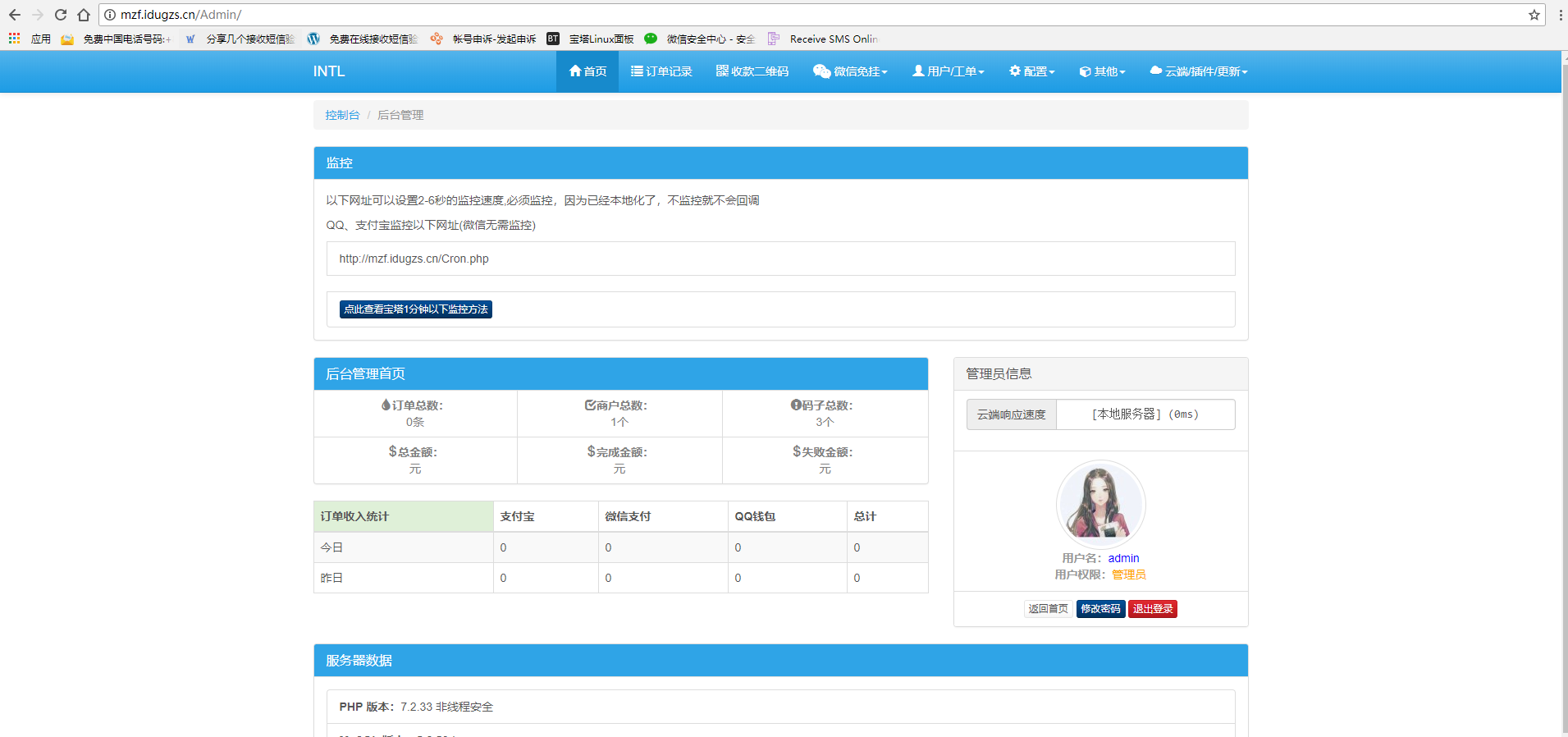Viewport: 1568px width, 737px height.
Task: Click the red 退出登录 button
Action: [x=1152, y=609]
